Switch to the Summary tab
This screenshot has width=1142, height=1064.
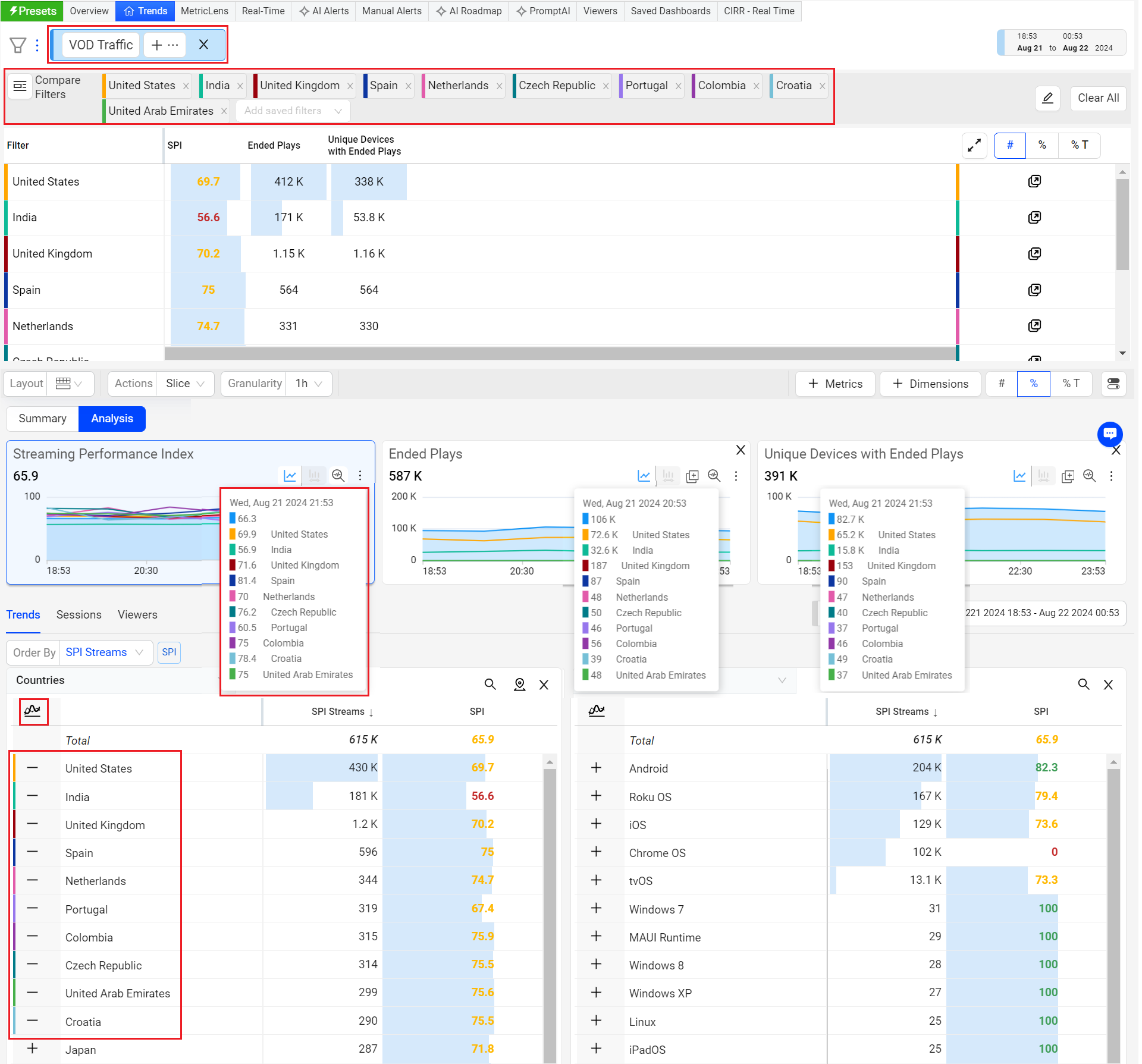[42, 419]
